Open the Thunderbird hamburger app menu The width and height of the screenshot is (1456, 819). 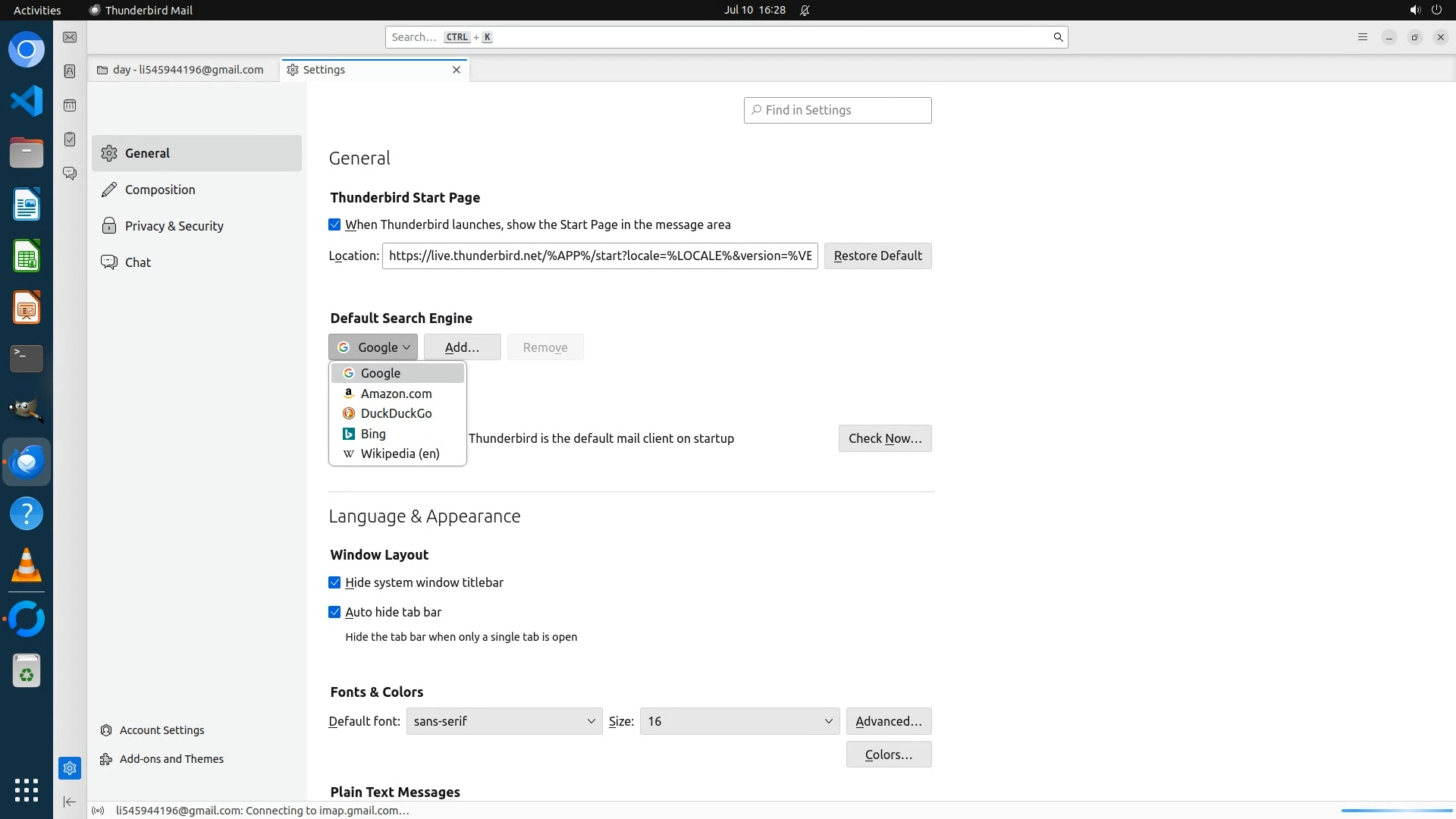[x=1362, y=37]
